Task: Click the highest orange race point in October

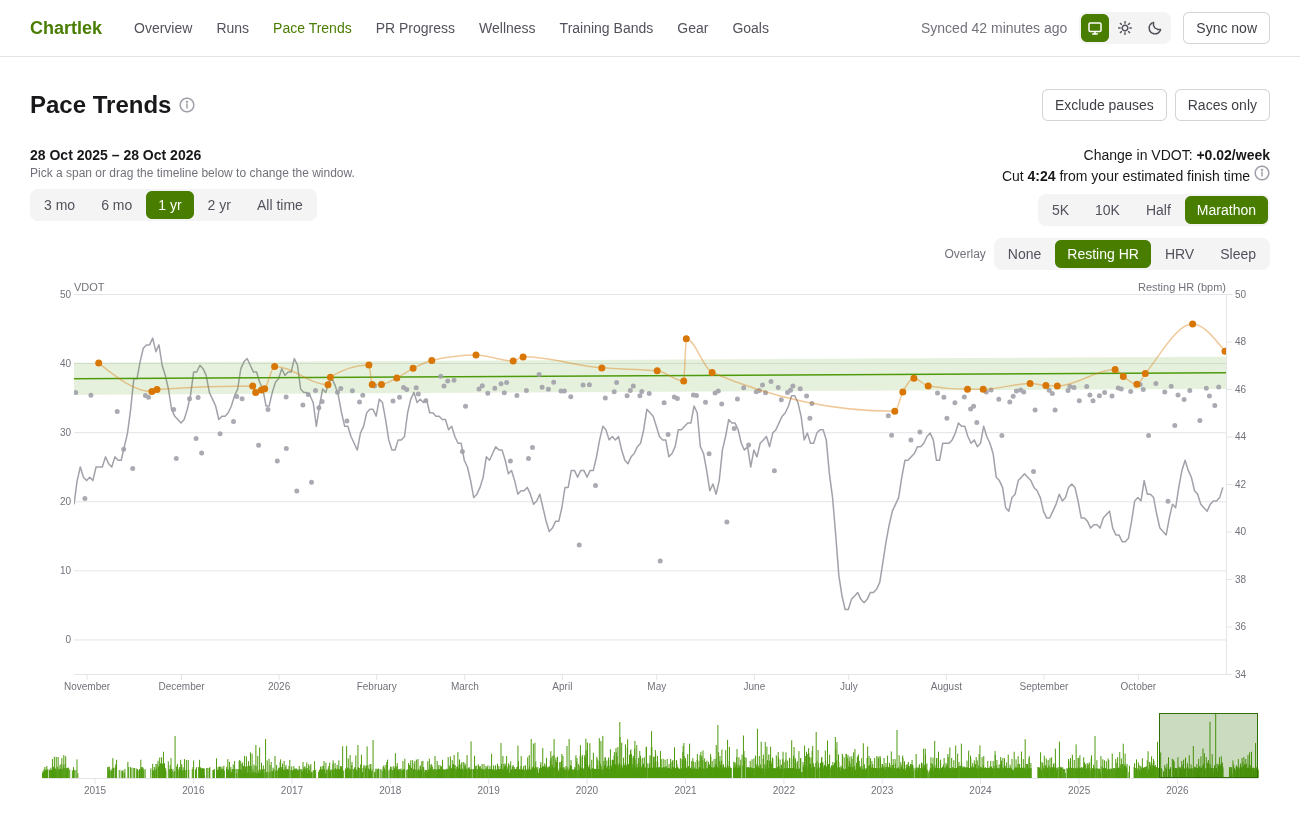Action: (x=1192, y=324)
